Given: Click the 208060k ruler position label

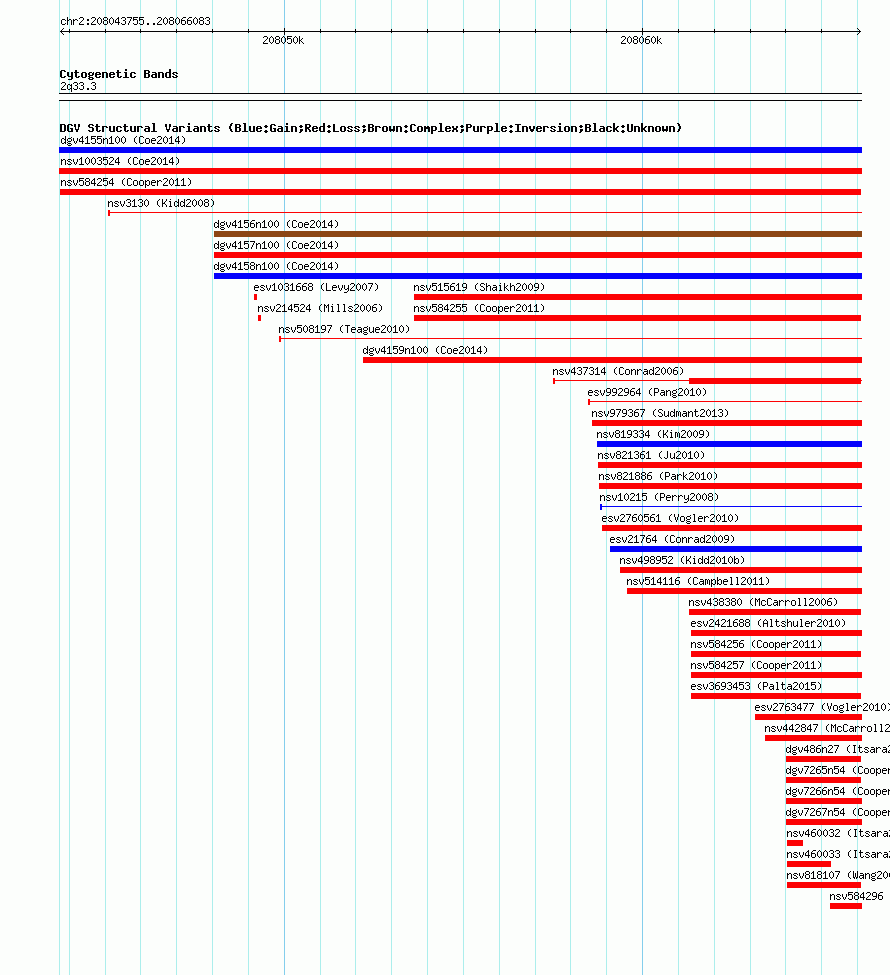Looking at the screenshot, I should [641, 40].
